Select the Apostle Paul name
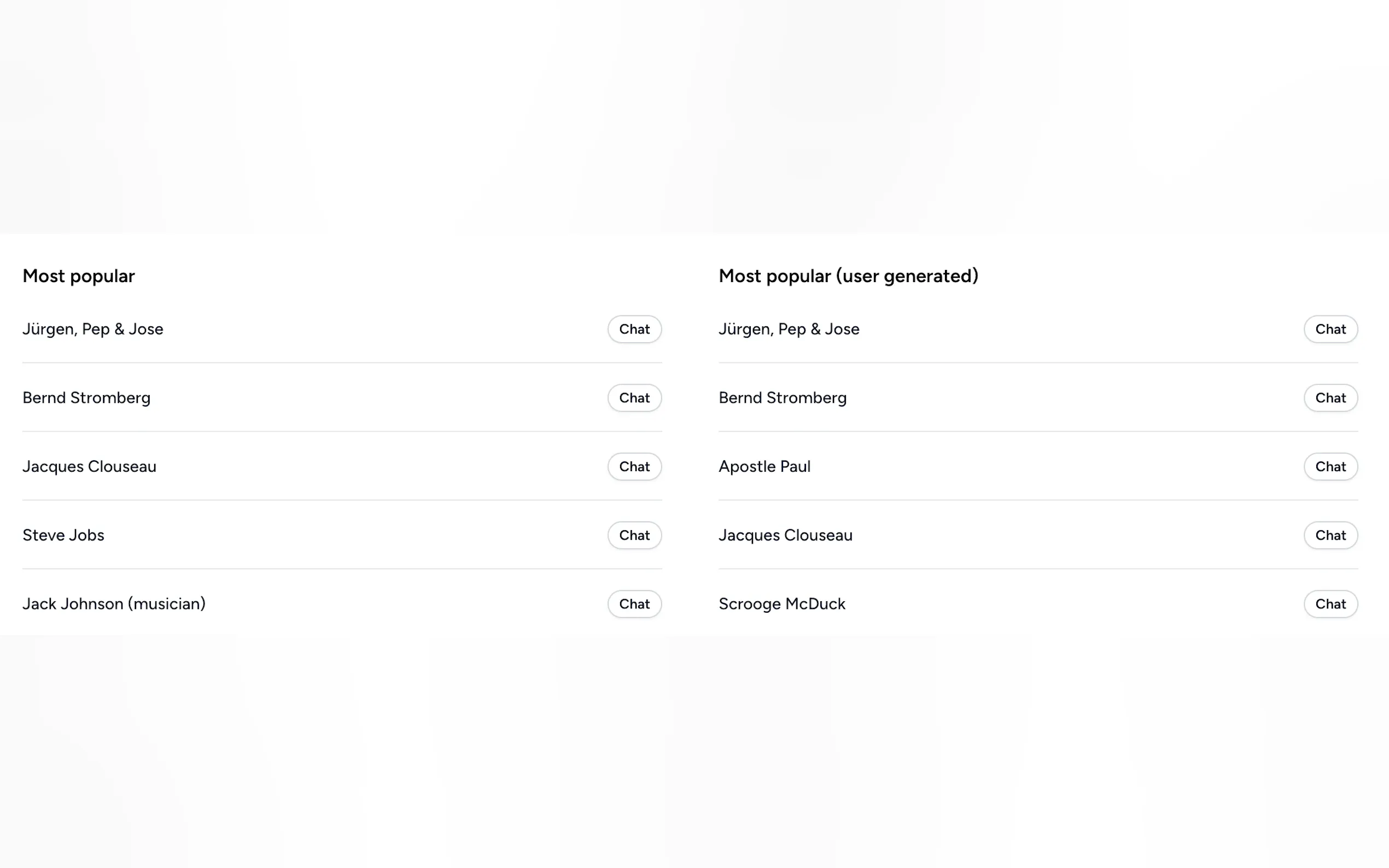Viewport: 1389px width, 868px height. tap(764, 467)
